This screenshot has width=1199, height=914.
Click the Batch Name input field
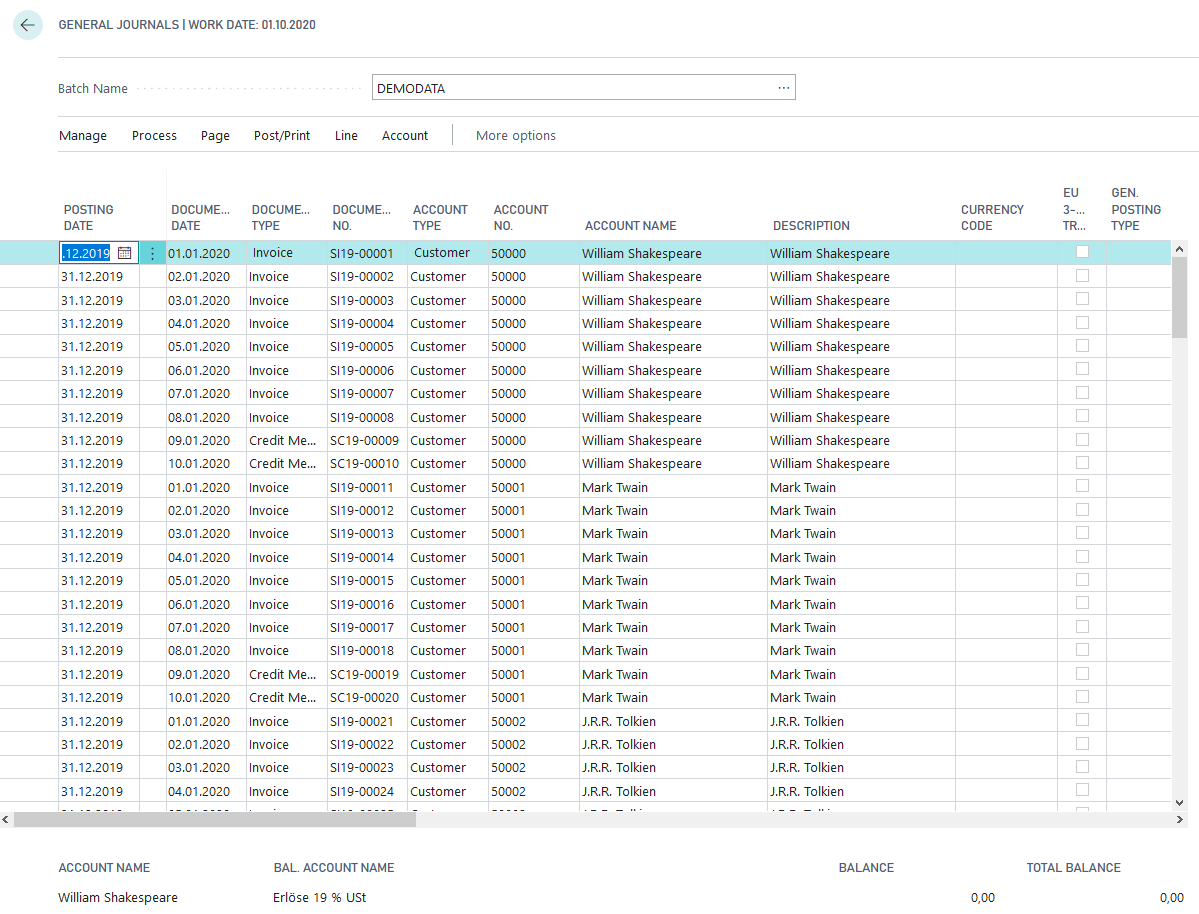[570, 88]
